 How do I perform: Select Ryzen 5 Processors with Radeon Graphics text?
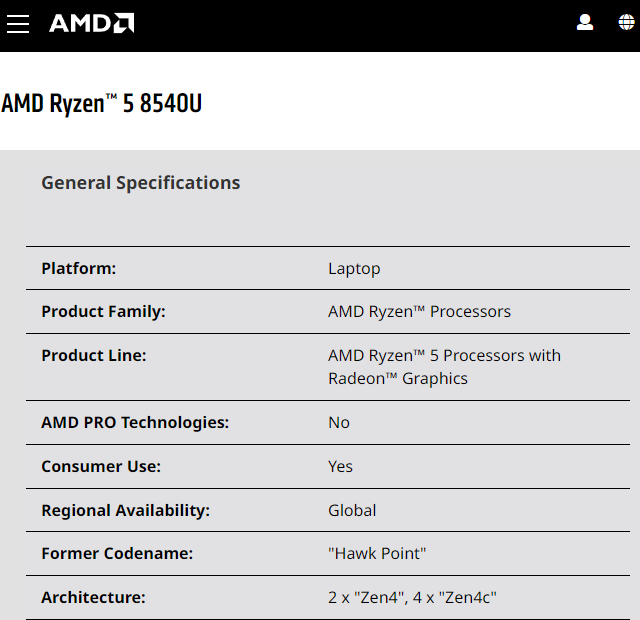(444, 367)
